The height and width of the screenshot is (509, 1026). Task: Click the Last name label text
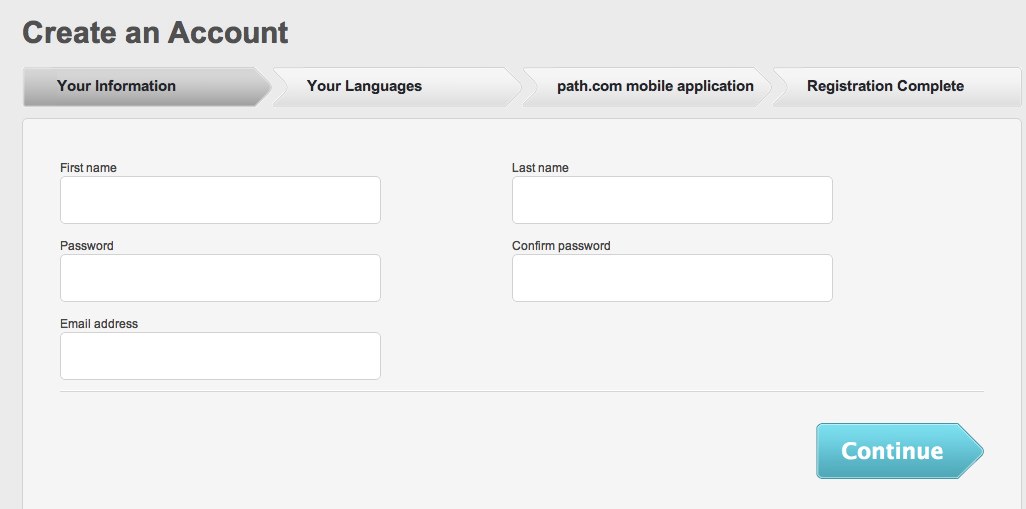pyautogui.click(x=540, y=168)
